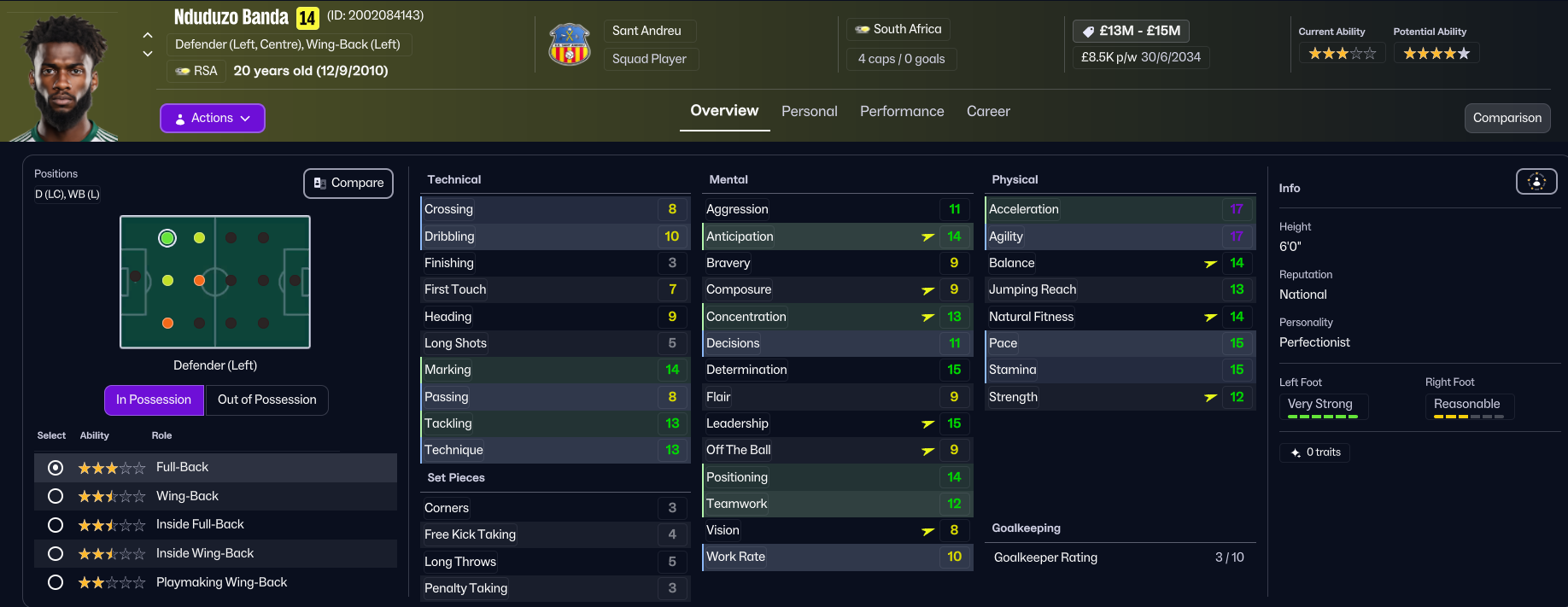Click the Compare button in Positions panel
1568x607 pixels.
coord(348,184)
